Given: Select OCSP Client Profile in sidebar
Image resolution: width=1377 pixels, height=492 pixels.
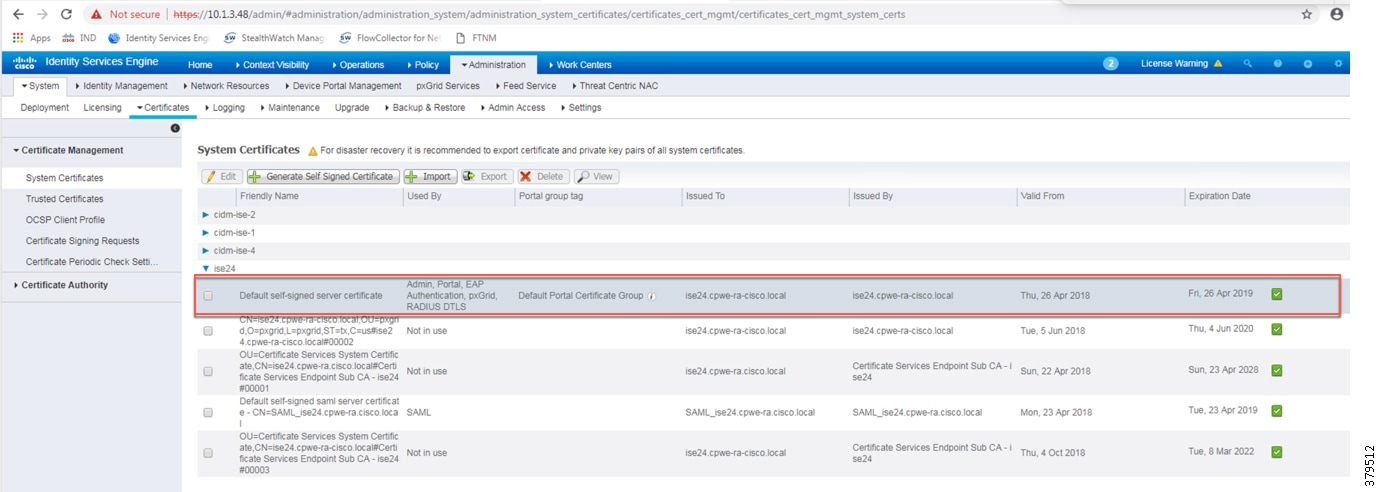Looking at the screenshot, I should (x=65, y=220).
